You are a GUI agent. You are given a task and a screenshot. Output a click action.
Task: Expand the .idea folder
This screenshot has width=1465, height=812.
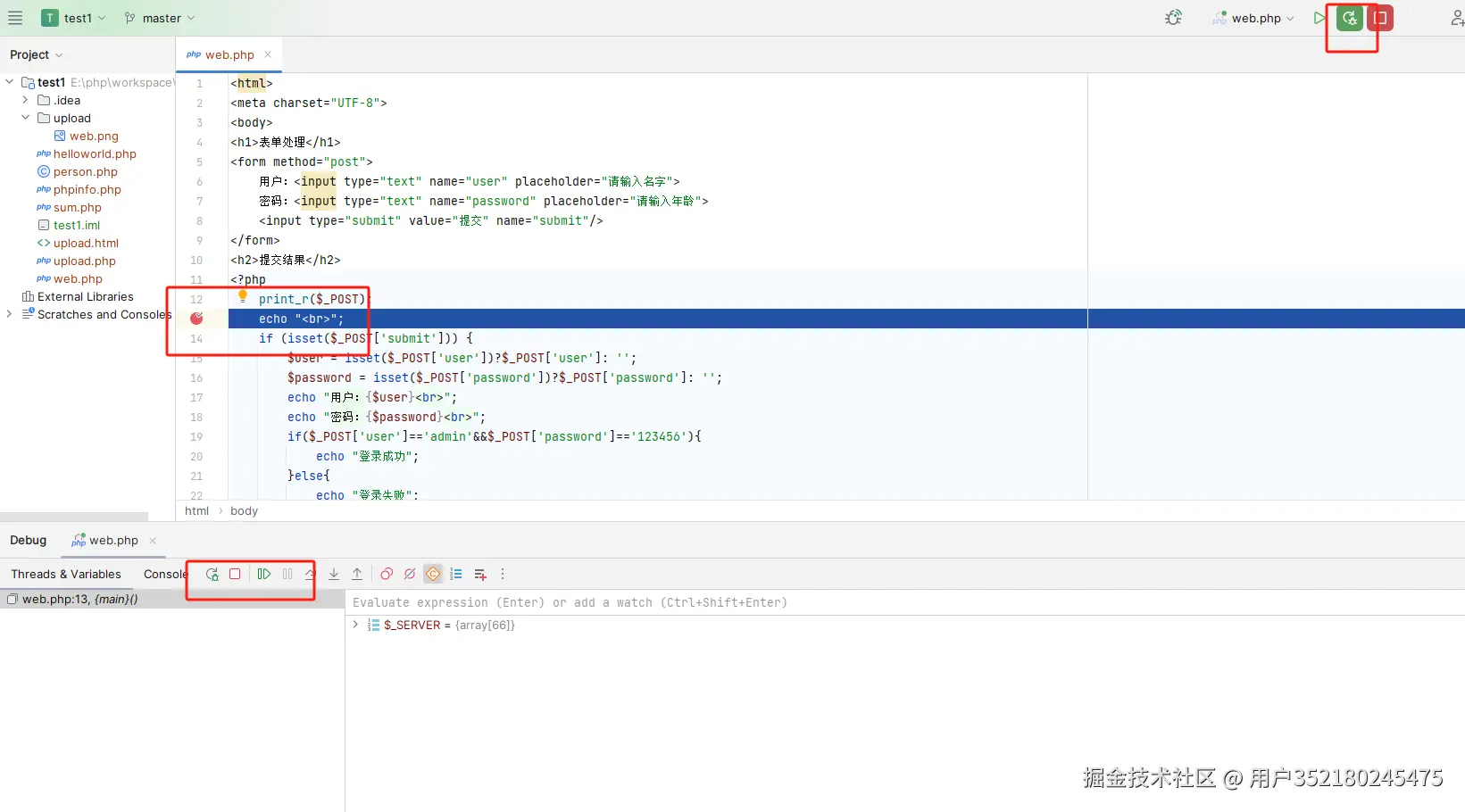pyautogui.click(x=26, y=100)
